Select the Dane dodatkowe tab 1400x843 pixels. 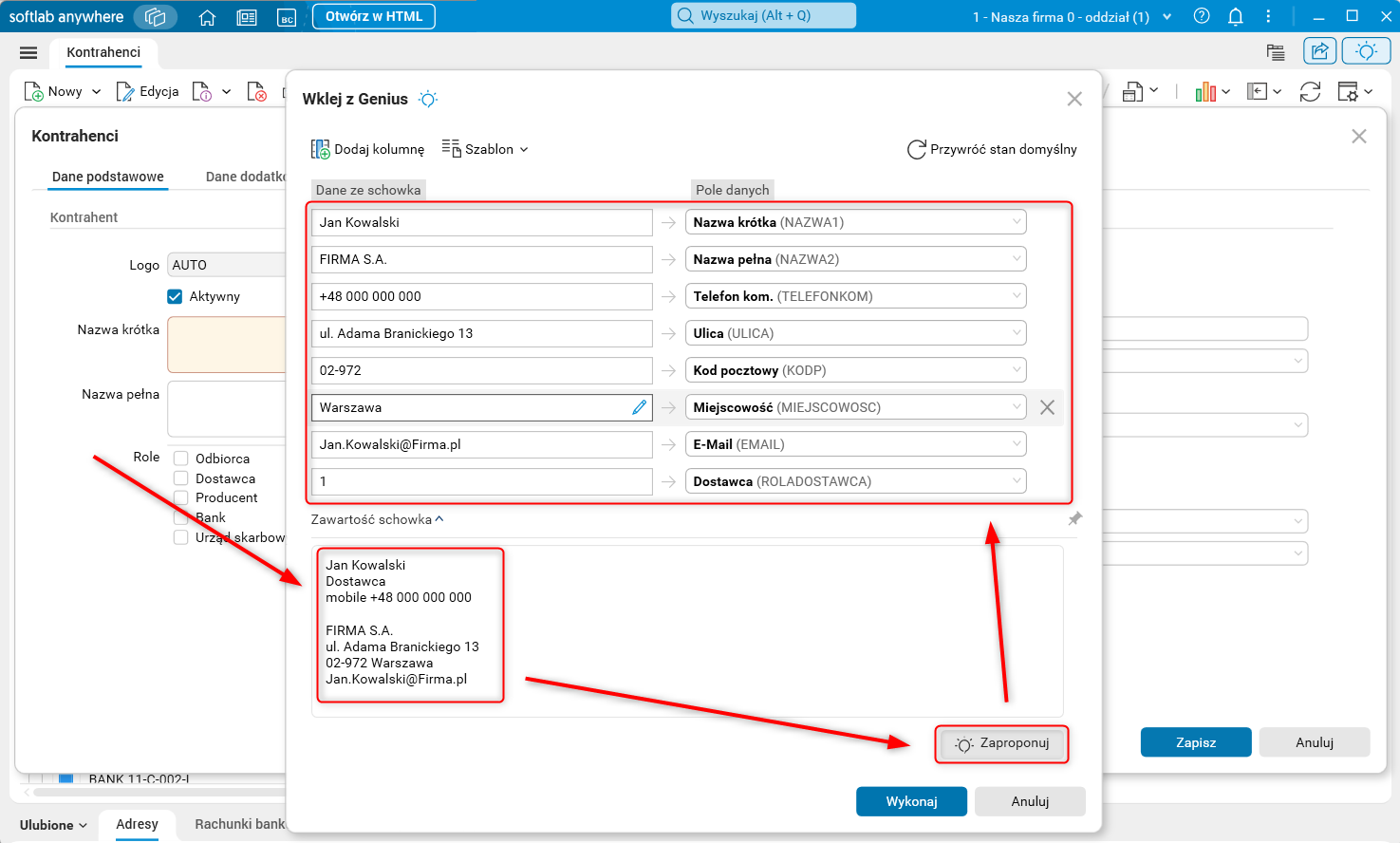tap(245, 177)
